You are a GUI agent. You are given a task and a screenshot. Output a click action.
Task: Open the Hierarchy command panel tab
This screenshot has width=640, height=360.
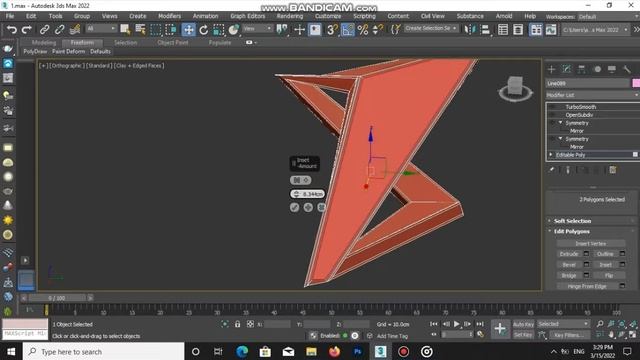[x=581, y=69]
